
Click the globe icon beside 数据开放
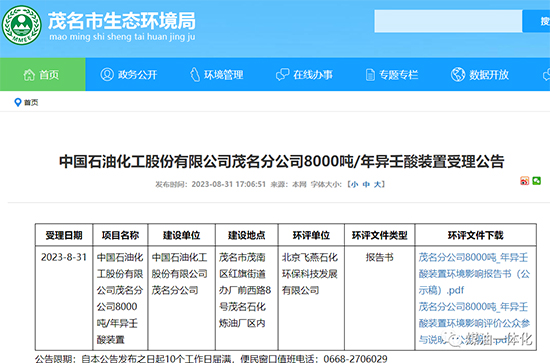click(x=458, y=74)
